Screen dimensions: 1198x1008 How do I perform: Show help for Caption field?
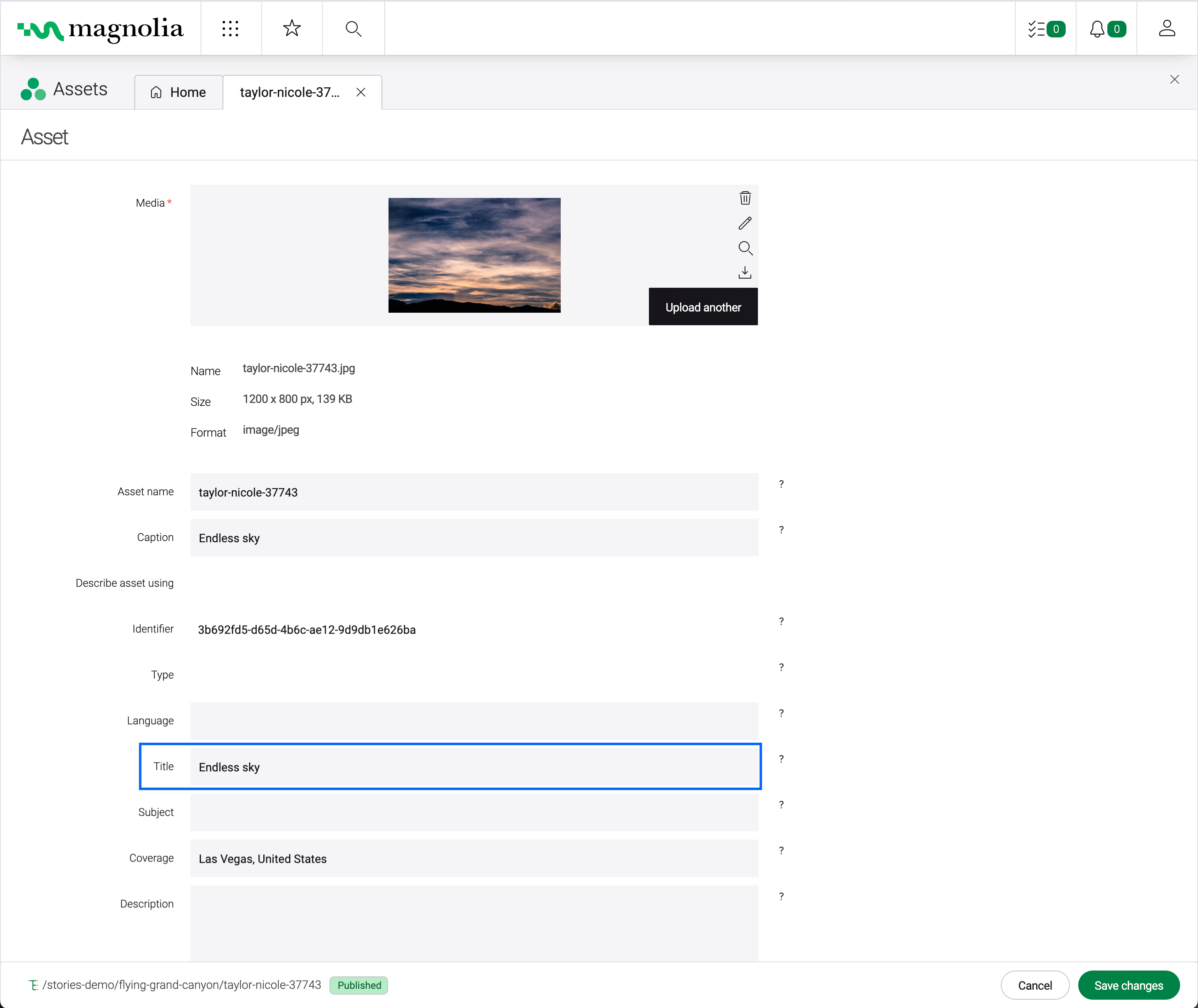[781, 530]
